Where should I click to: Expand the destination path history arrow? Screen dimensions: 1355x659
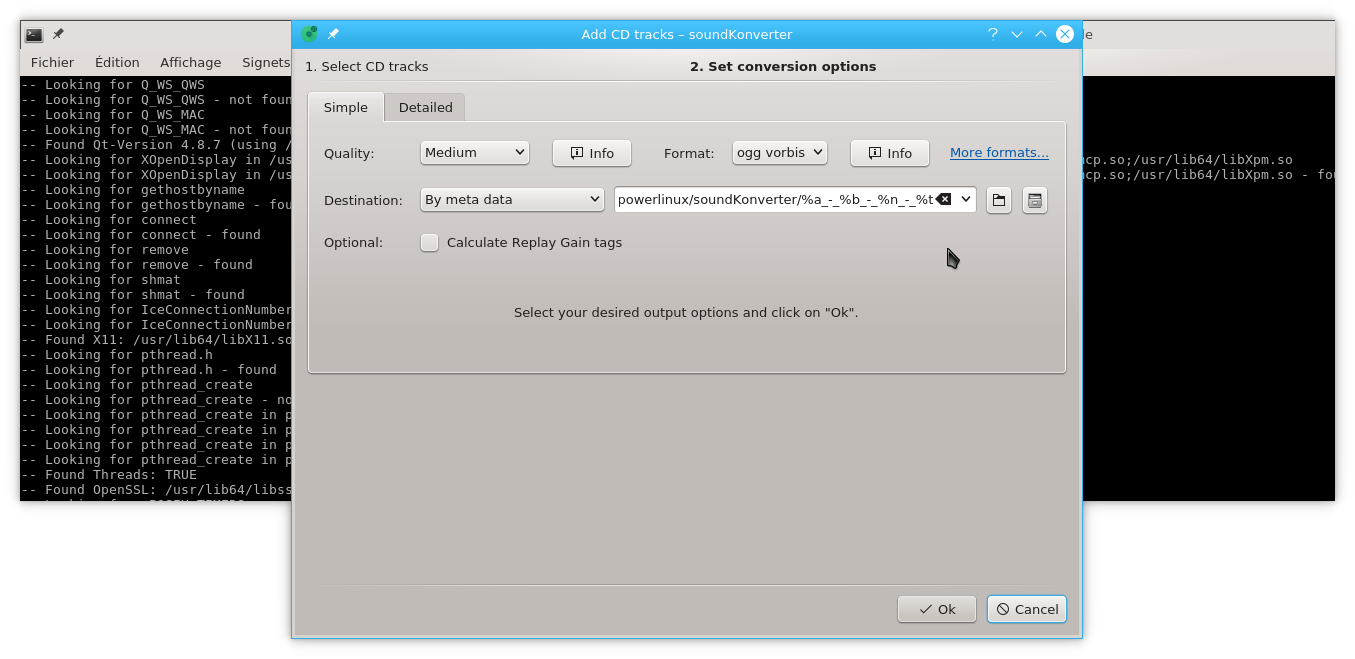966,200
